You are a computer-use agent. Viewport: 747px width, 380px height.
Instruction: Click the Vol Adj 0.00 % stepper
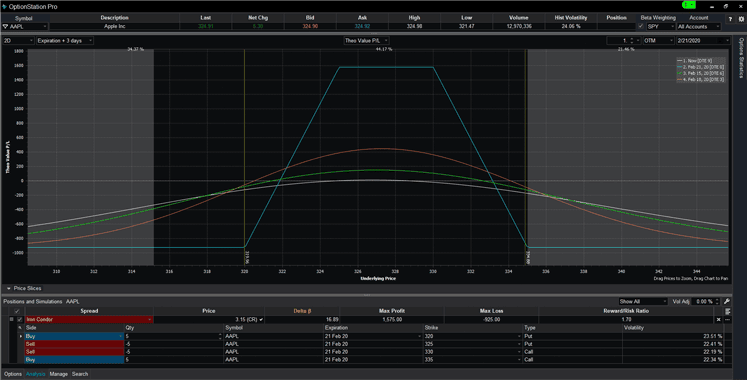click(717, 301)
